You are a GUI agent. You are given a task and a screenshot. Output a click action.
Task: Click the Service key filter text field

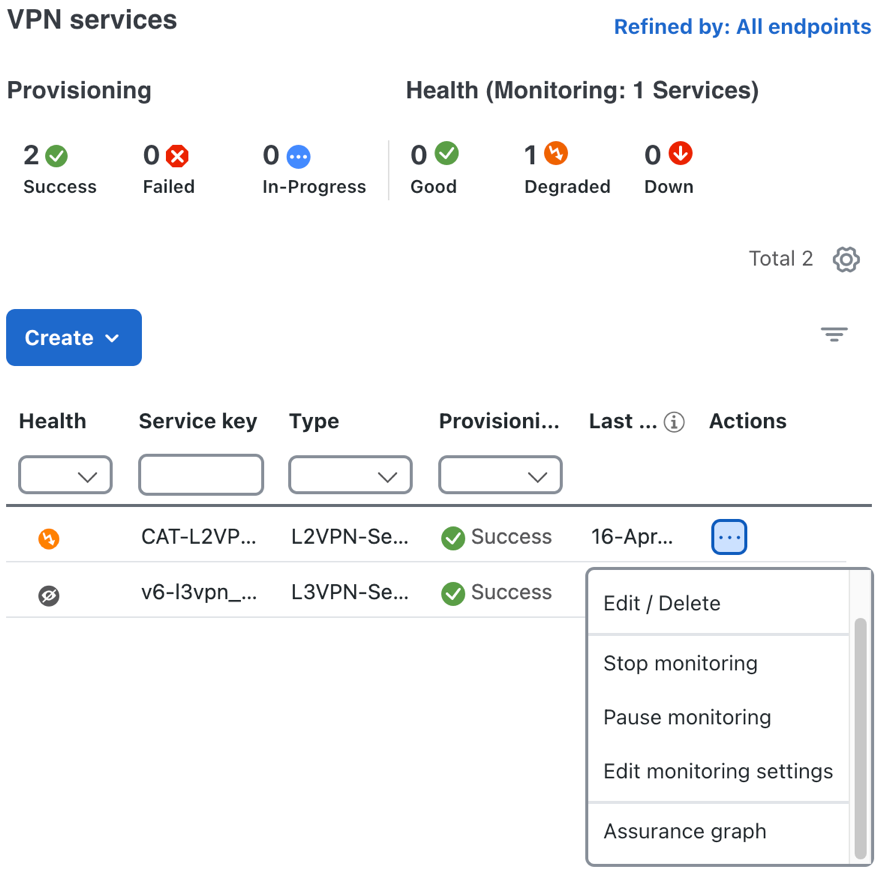click(x=201, y=476)
